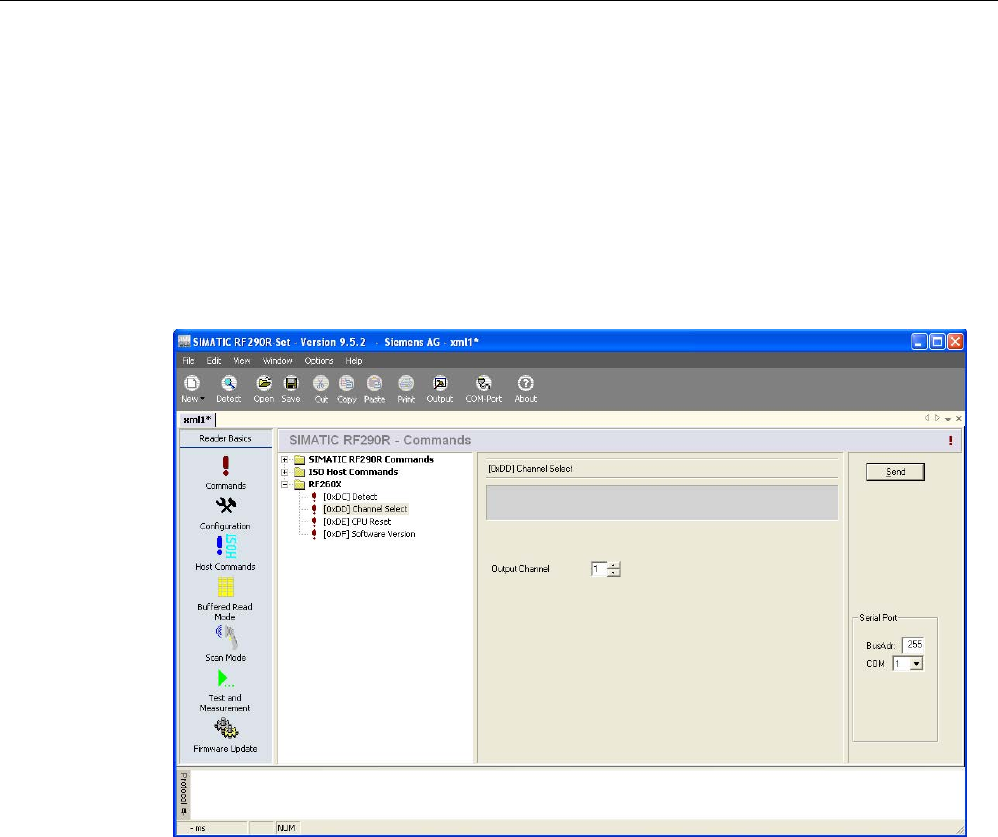This screenshot has width=998, height=837.
Task: Open Scan Mode in the sidebar
Action: (225, 644)
